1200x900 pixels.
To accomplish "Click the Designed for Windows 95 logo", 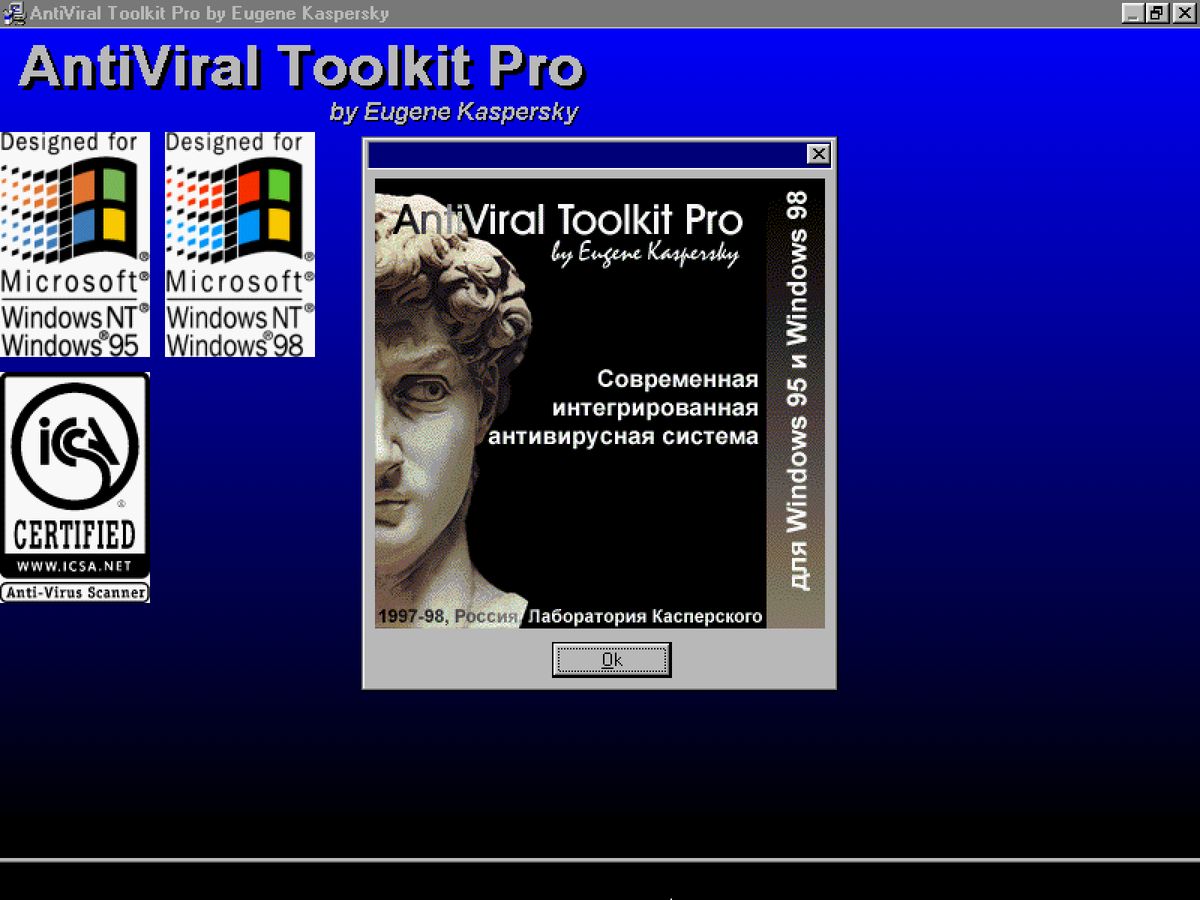I will (75, 245).
